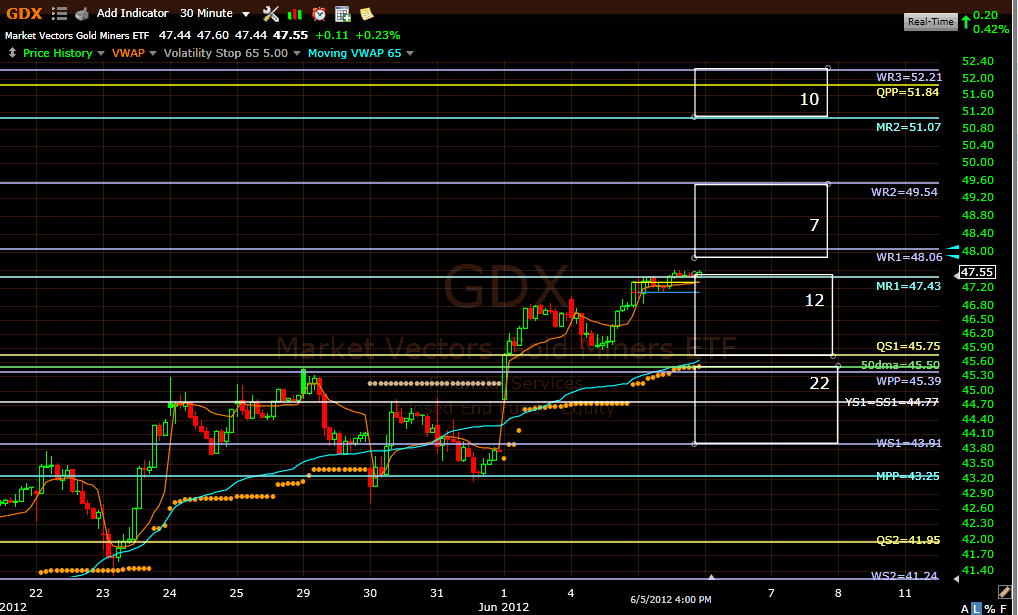Viewport: 1018px width, 615px height.
Task: Click the MR1=47.43 pivot label
Action: click(908, 286)
